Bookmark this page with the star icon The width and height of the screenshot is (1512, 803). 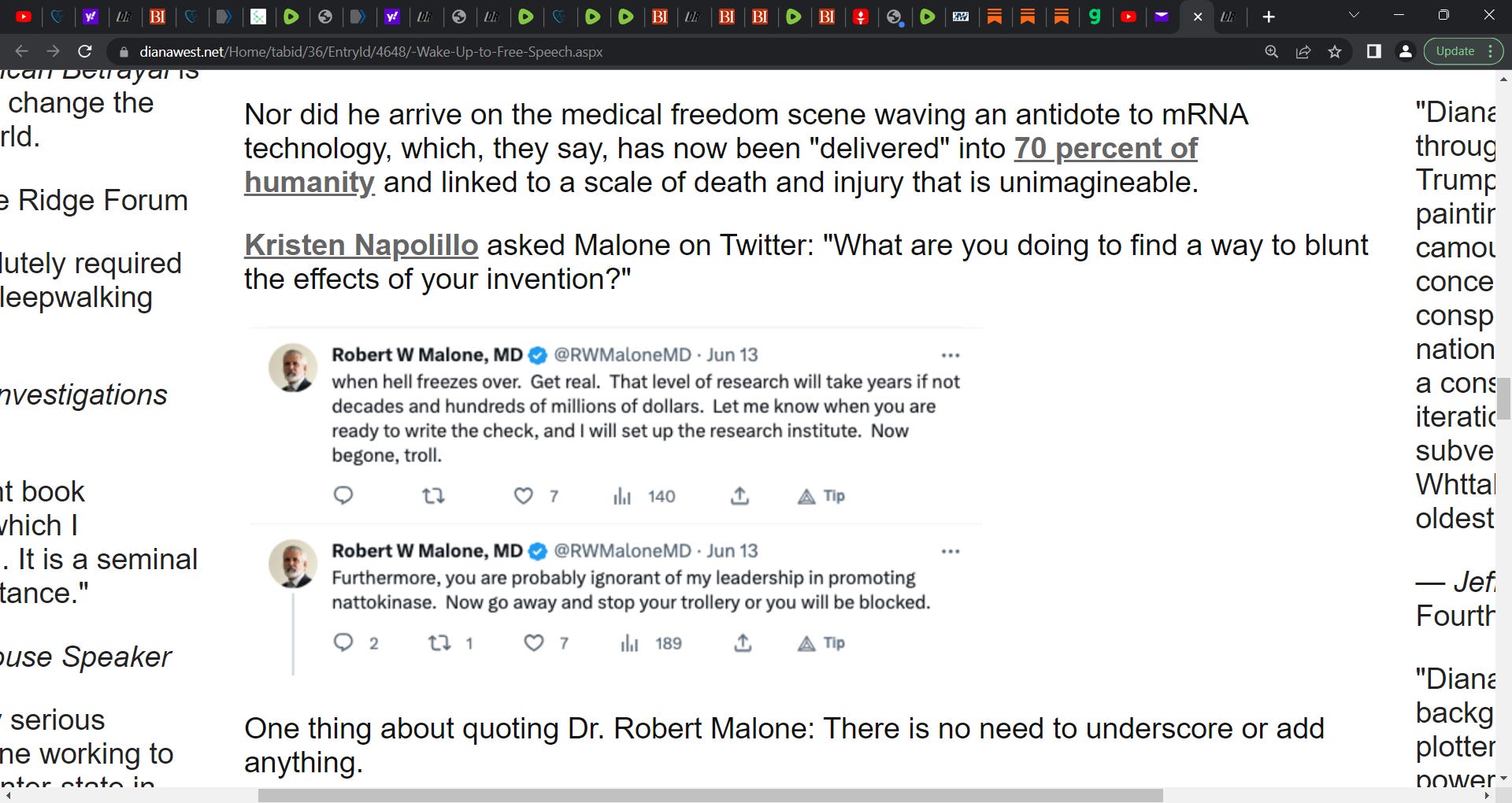pos(1335,52)
